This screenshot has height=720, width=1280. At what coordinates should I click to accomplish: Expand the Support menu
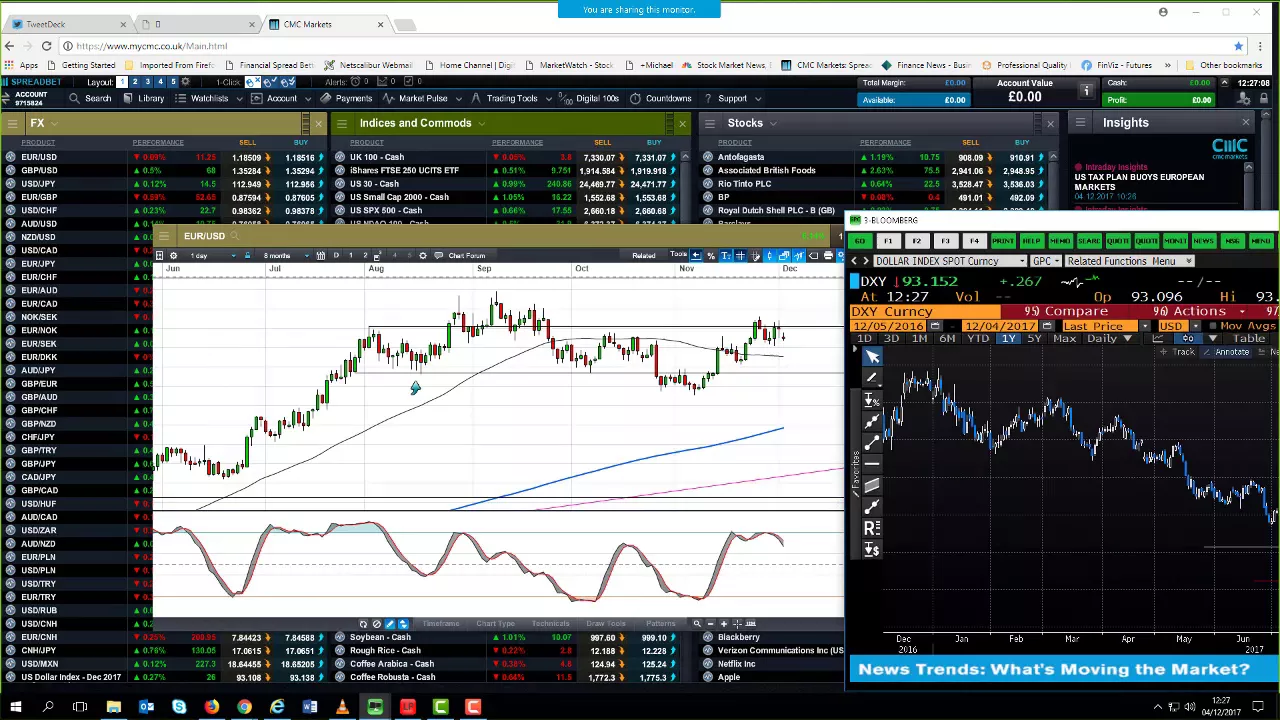[x=732, y=98]
